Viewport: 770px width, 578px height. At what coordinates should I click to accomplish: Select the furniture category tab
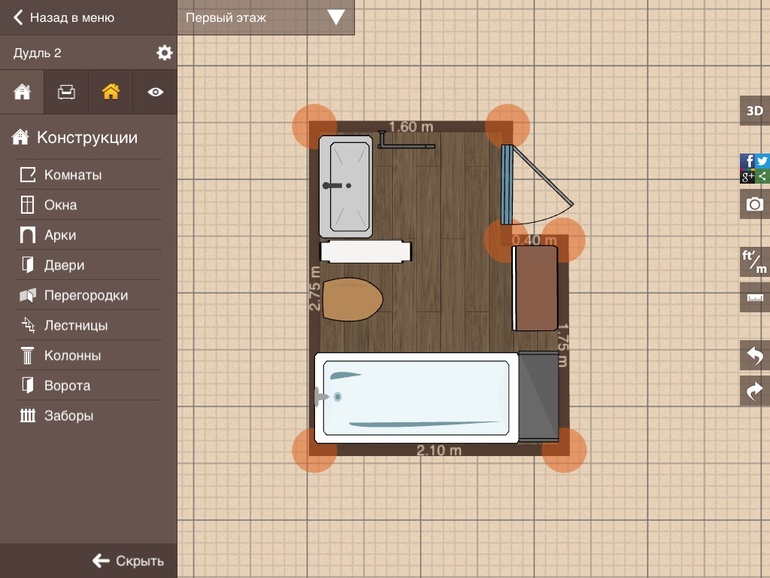point(66,92)
